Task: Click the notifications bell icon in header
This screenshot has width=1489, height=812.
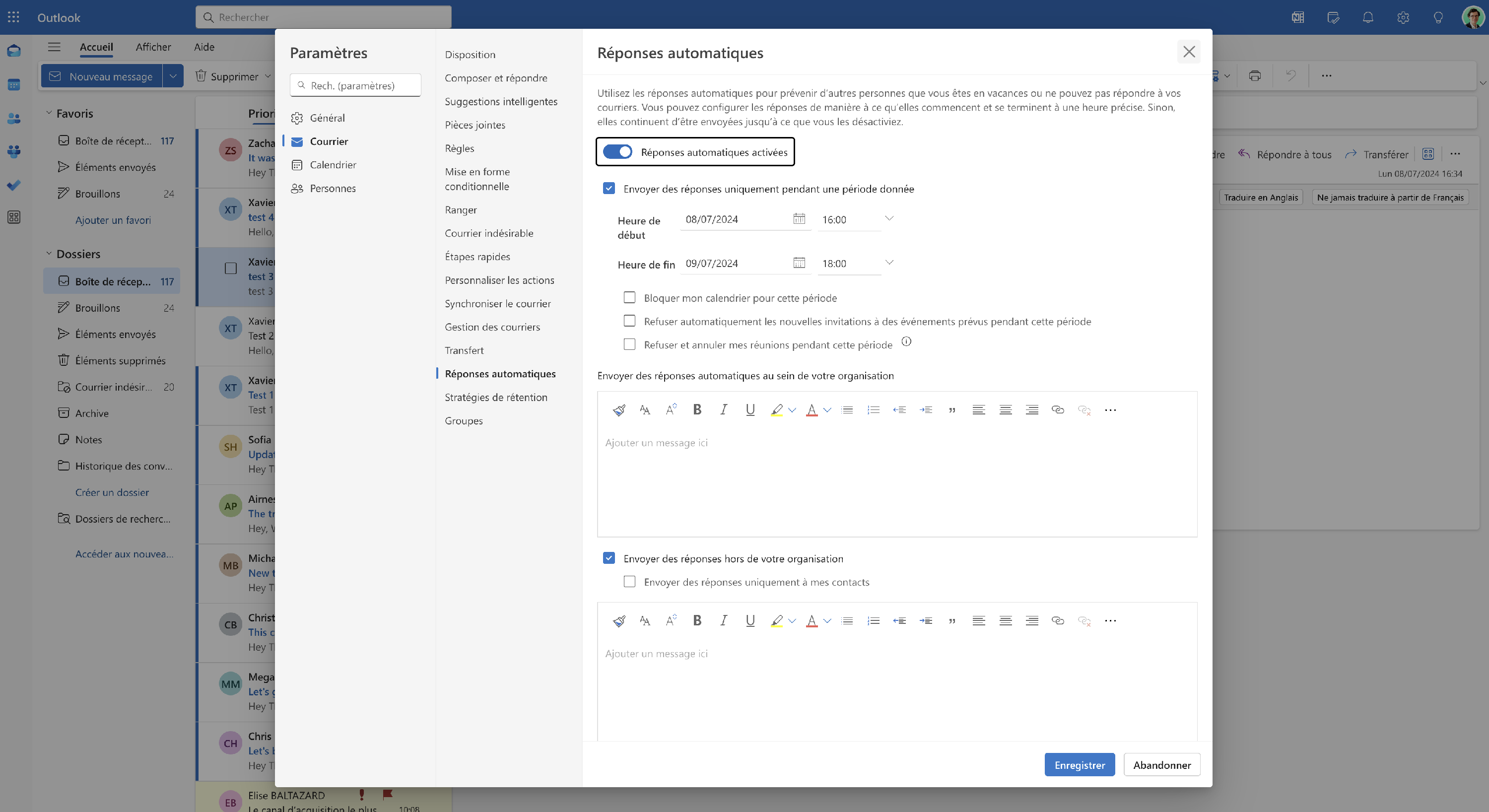Action: click(x=1367, y=17)
